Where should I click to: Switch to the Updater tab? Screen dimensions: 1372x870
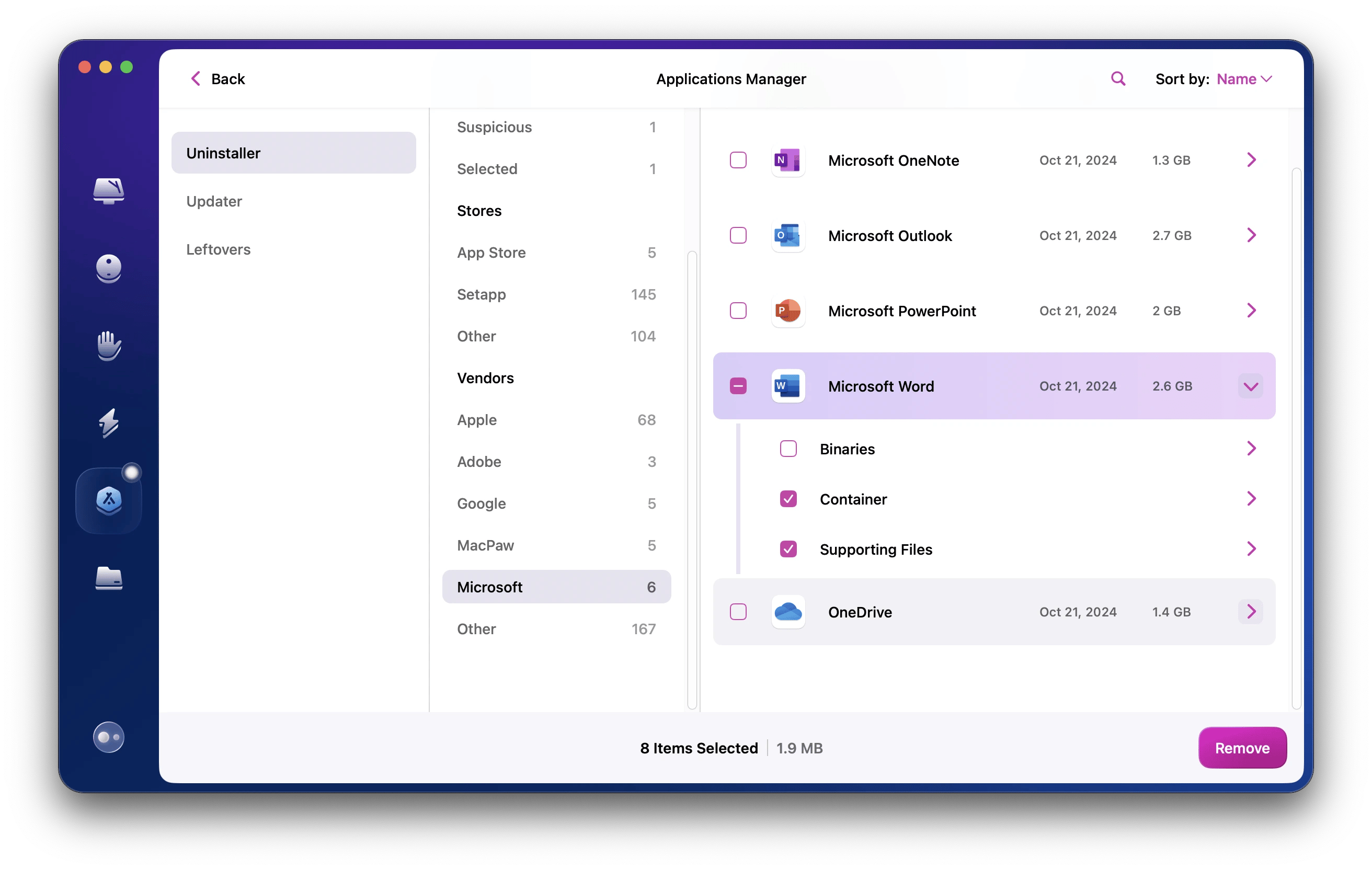pos(214,201)
